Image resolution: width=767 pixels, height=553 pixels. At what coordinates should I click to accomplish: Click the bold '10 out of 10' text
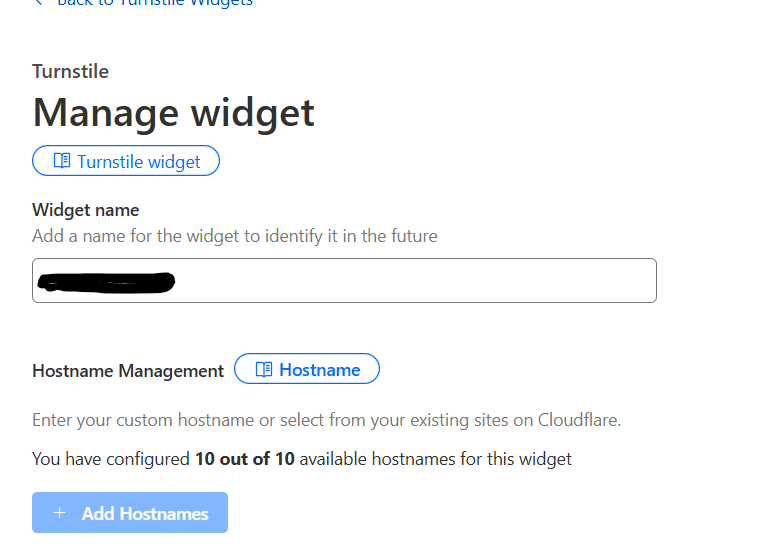pos(245,459)
